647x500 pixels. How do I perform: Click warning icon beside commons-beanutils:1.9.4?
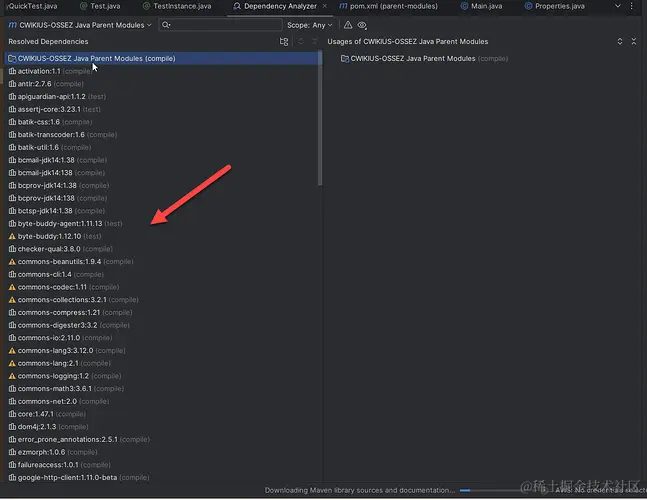point(12,262)
